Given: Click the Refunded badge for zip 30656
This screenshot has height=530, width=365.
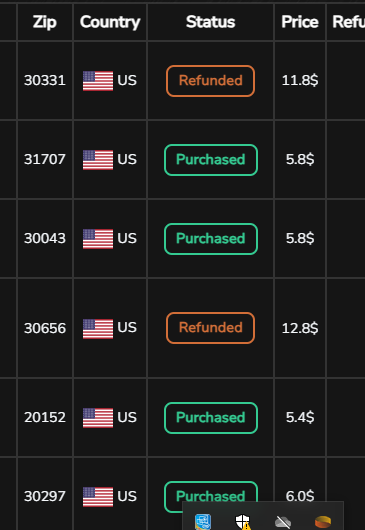Looking at the screenshot, I should pos(211,328).
